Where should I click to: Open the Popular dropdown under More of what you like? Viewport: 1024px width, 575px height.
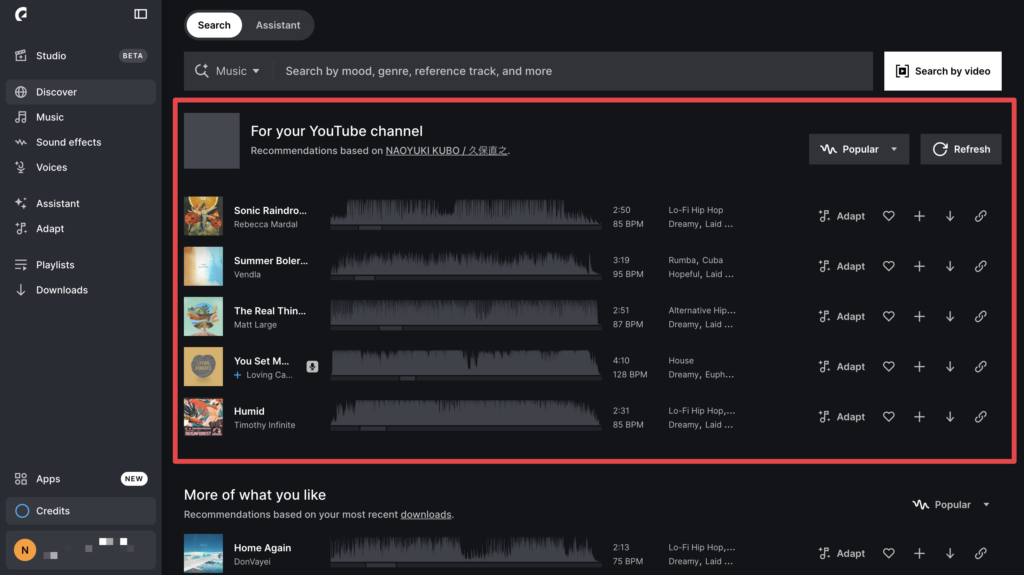pyautogui.click(x=952, y=504)
